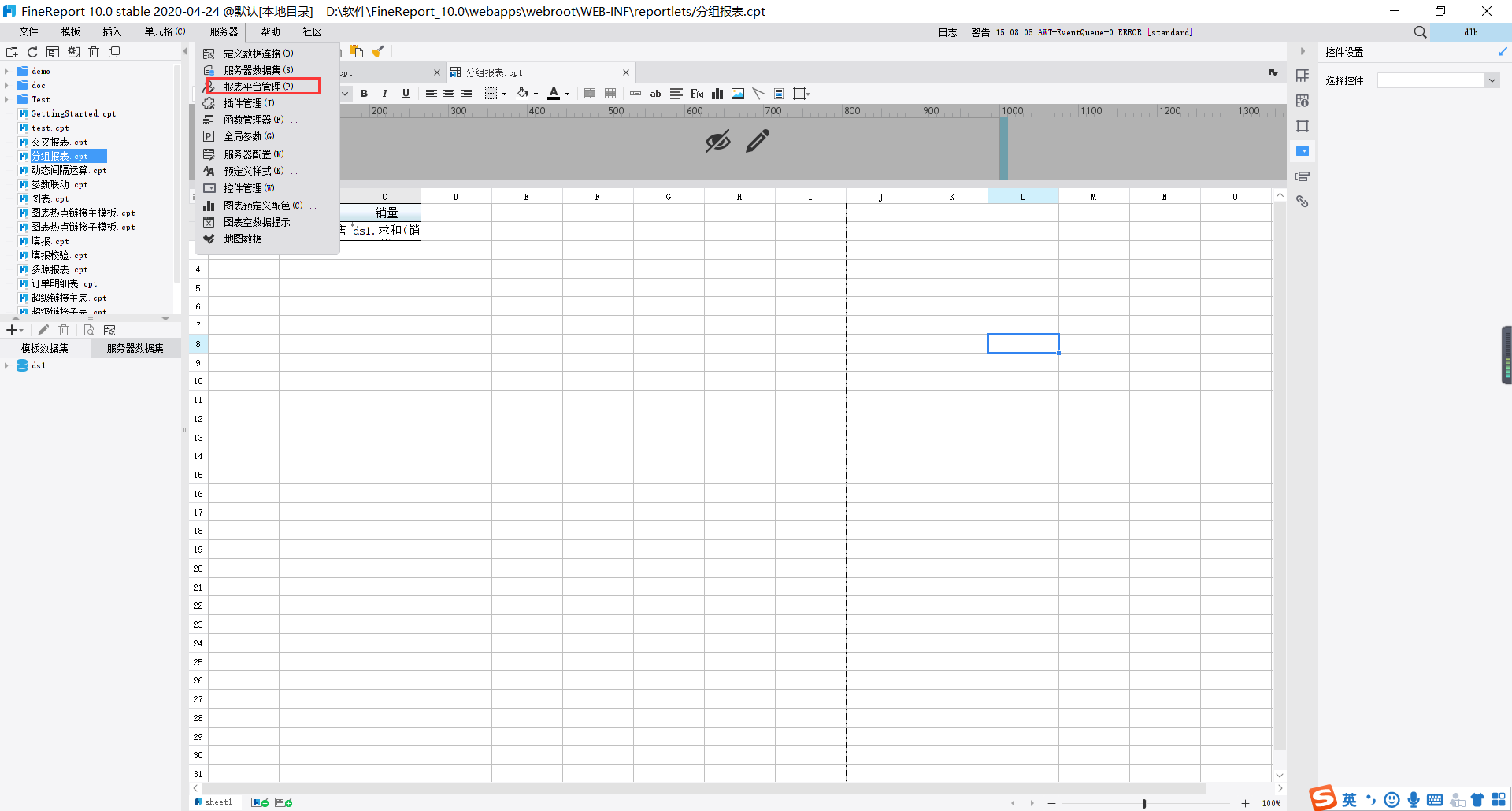Open hyperlink settings icon in right sidebar
1512x811 pixels.
click(1303, 202)
